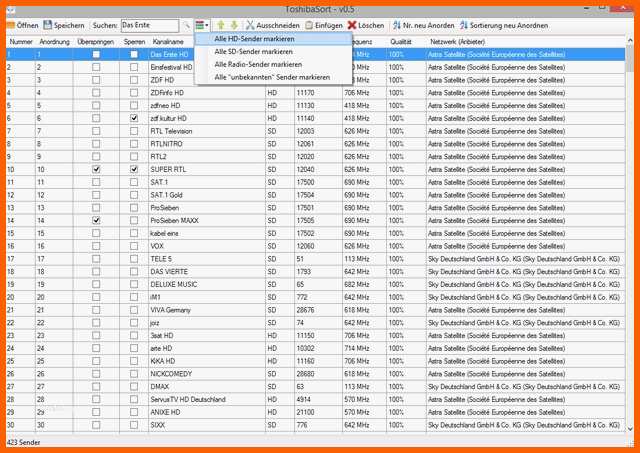Screen dimensions: 640x453
Task: Select the ANIXE HD channel name
Action: coord(165,412)
